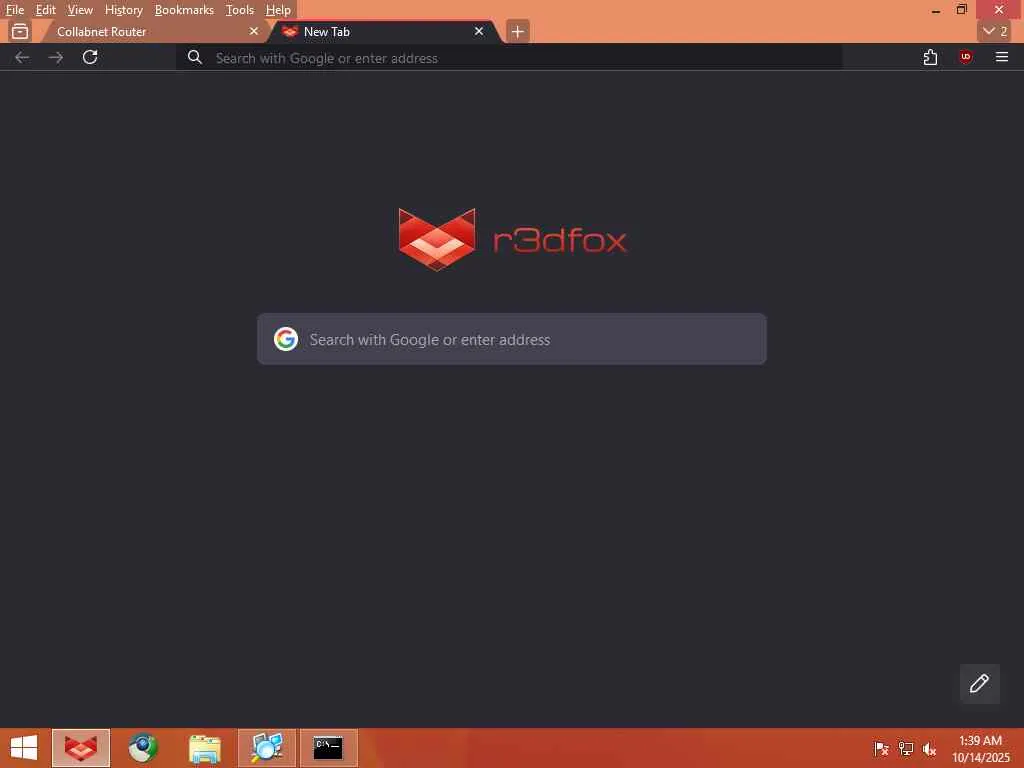Focus the center Google search box
The image size is (1024, 768).
tap(512, 339)
